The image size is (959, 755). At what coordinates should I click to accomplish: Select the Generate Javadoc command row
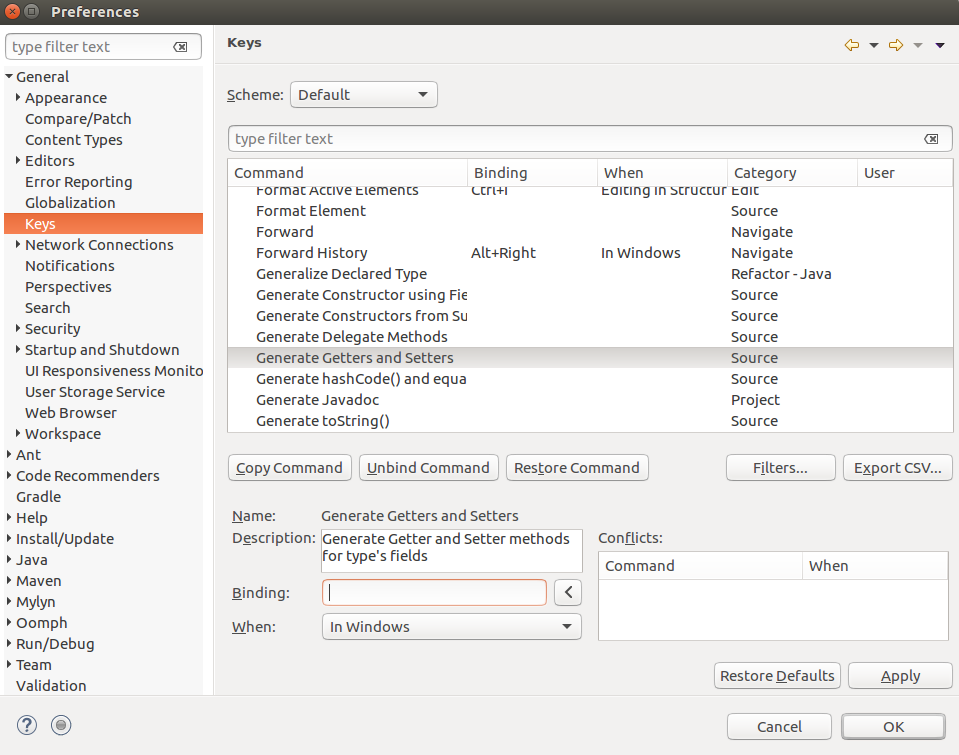coord(590,400)
